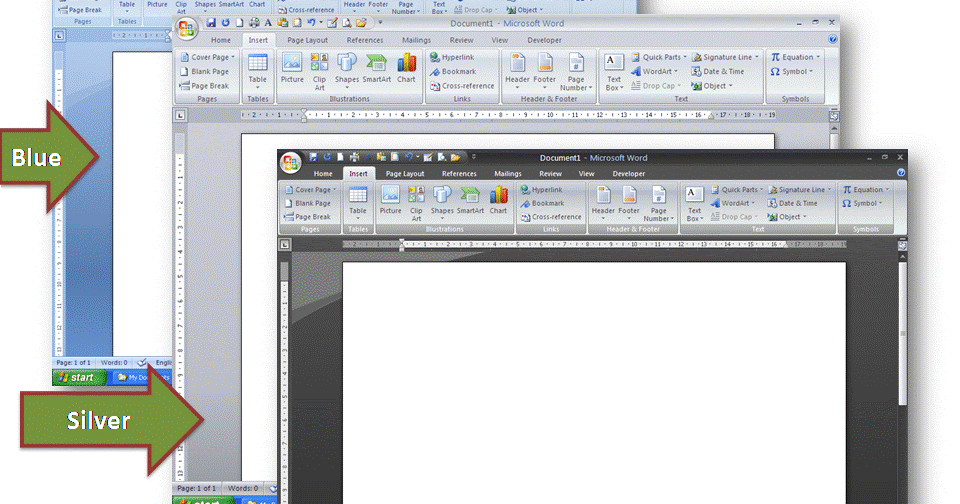The width and height of the screenshot is (960, 504).
Task: Open Developer tab in the silver window
Action: click(x=544, y=40)
